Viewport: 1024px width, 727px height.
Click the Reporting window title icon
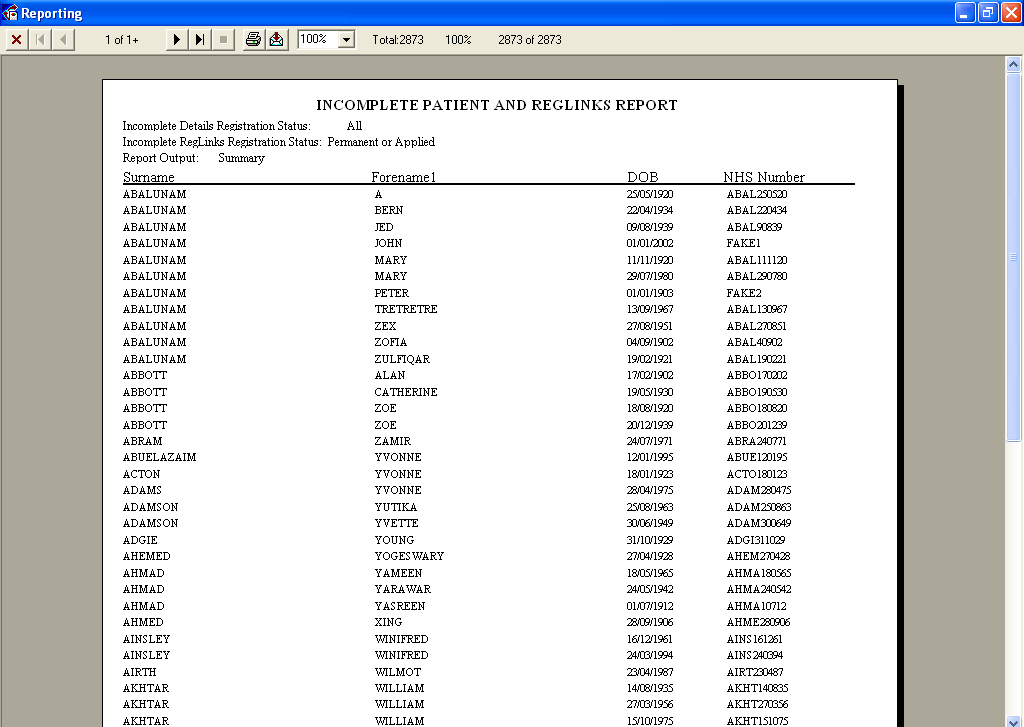tap(10, 12)
